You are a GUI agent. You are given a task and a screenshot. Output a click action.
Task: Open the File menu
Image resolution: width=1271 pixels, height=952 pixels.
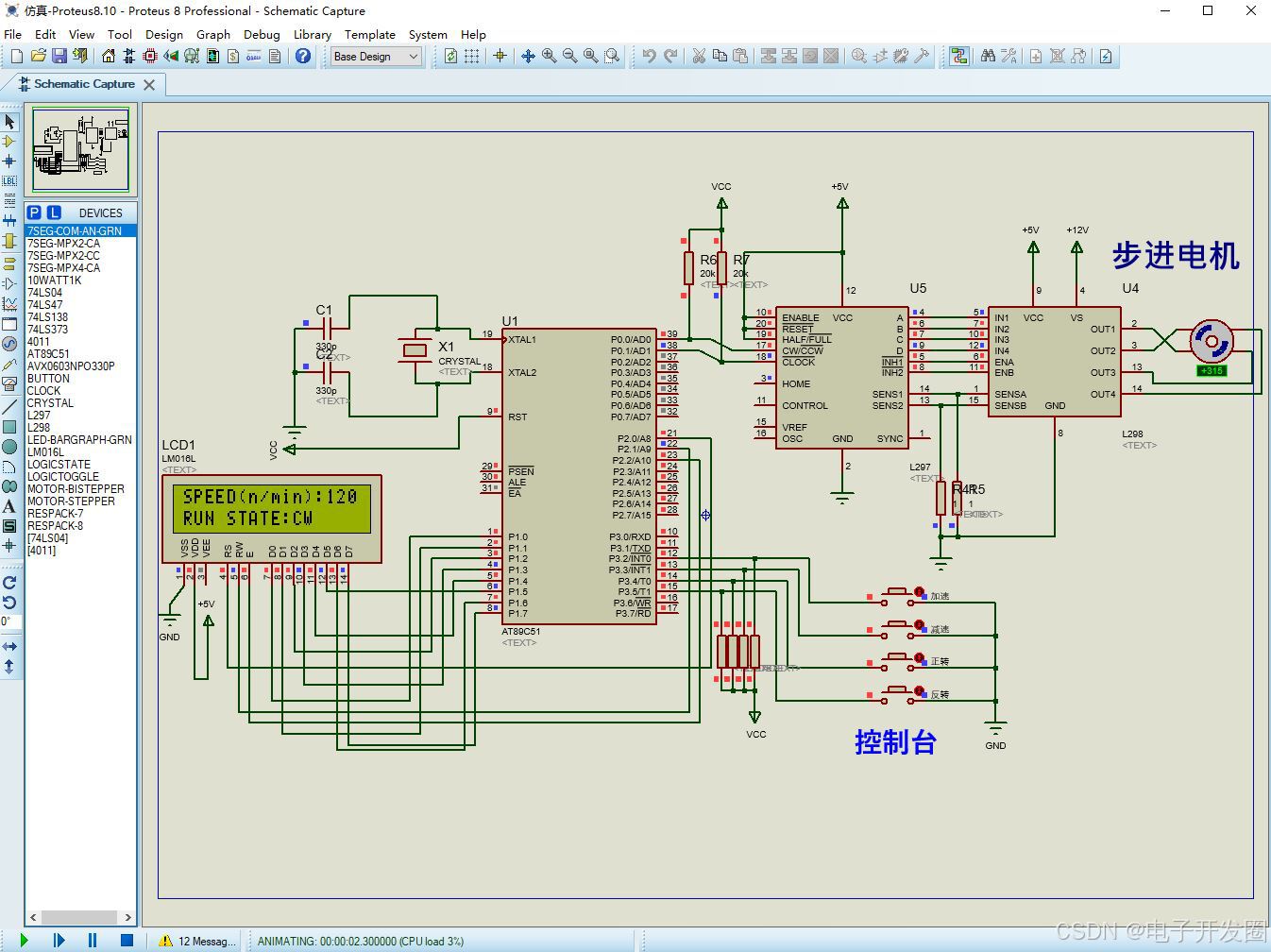point(13,34)
